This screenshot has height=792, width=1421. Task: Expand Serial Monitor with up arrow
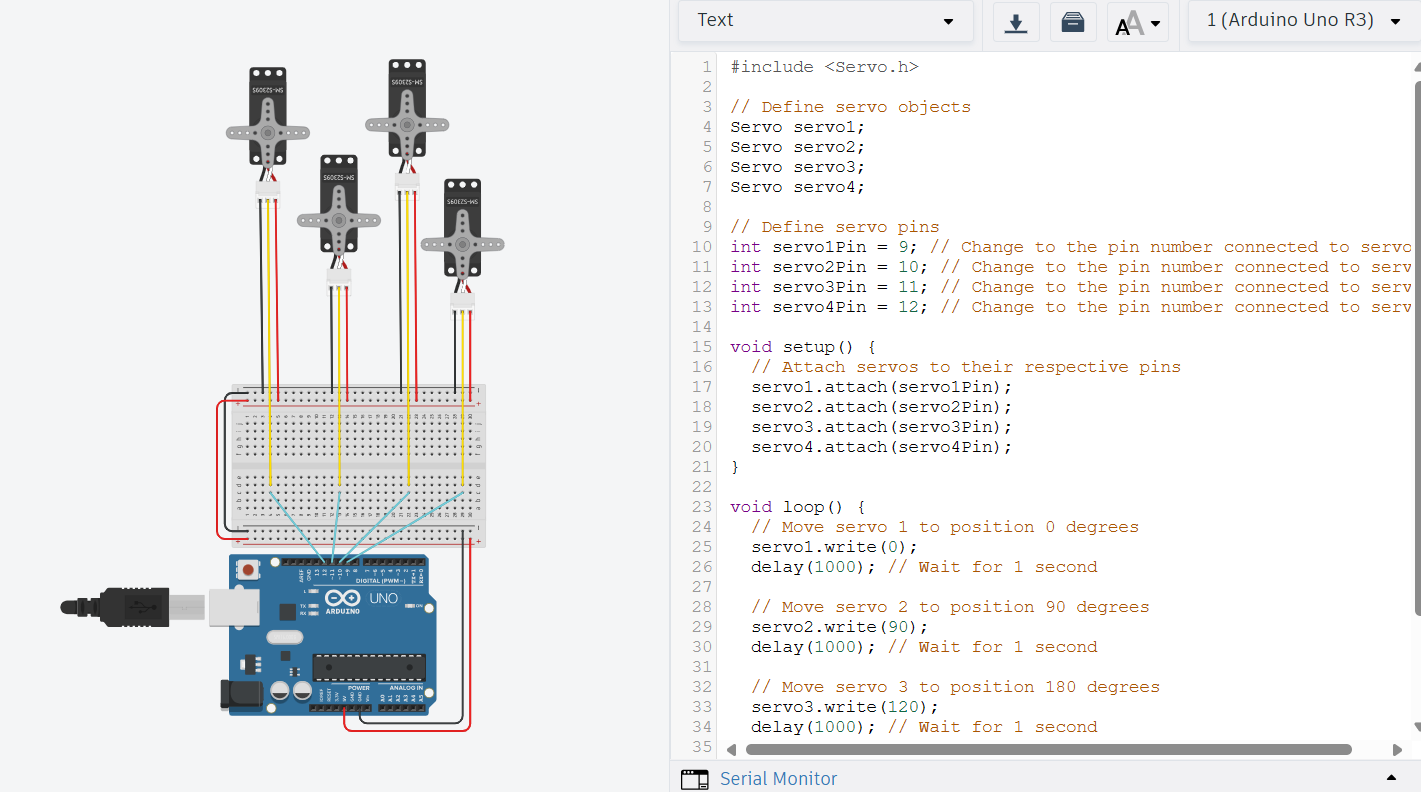pyautogui.click(x=1391, y=778)
